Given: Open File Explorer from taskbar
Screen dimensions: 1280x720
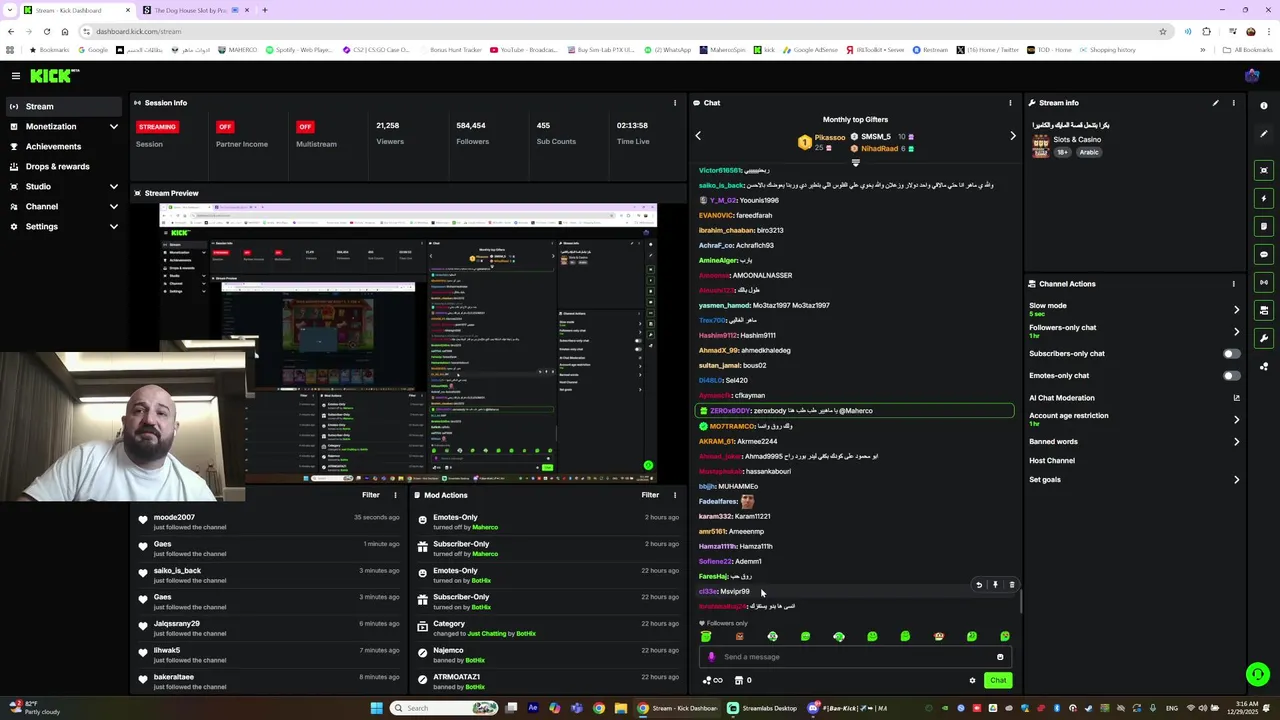Looking at the screenshot, I should [621, 708].
